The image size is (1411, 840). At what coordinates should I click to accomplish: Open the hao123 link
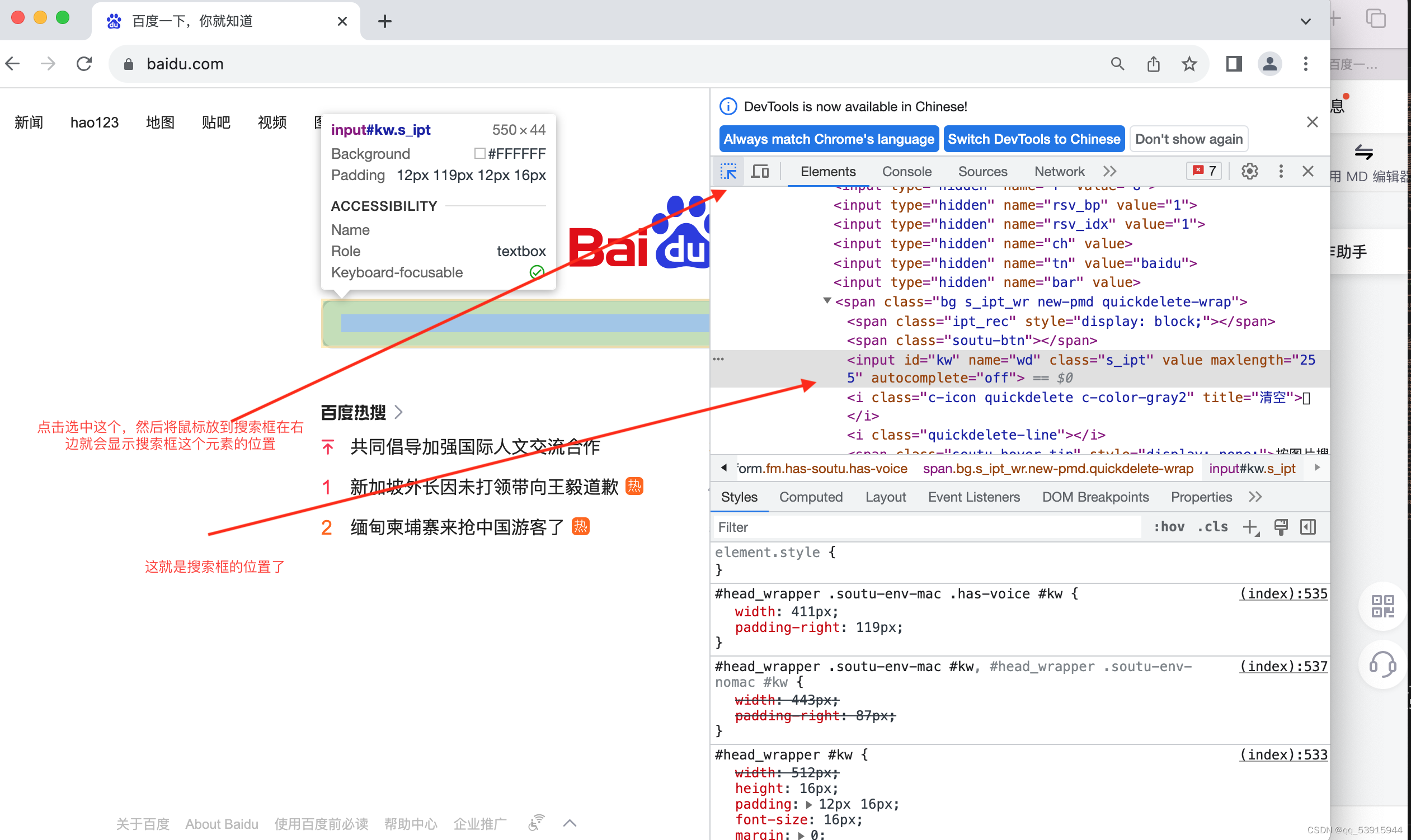[x=94, y=122]
